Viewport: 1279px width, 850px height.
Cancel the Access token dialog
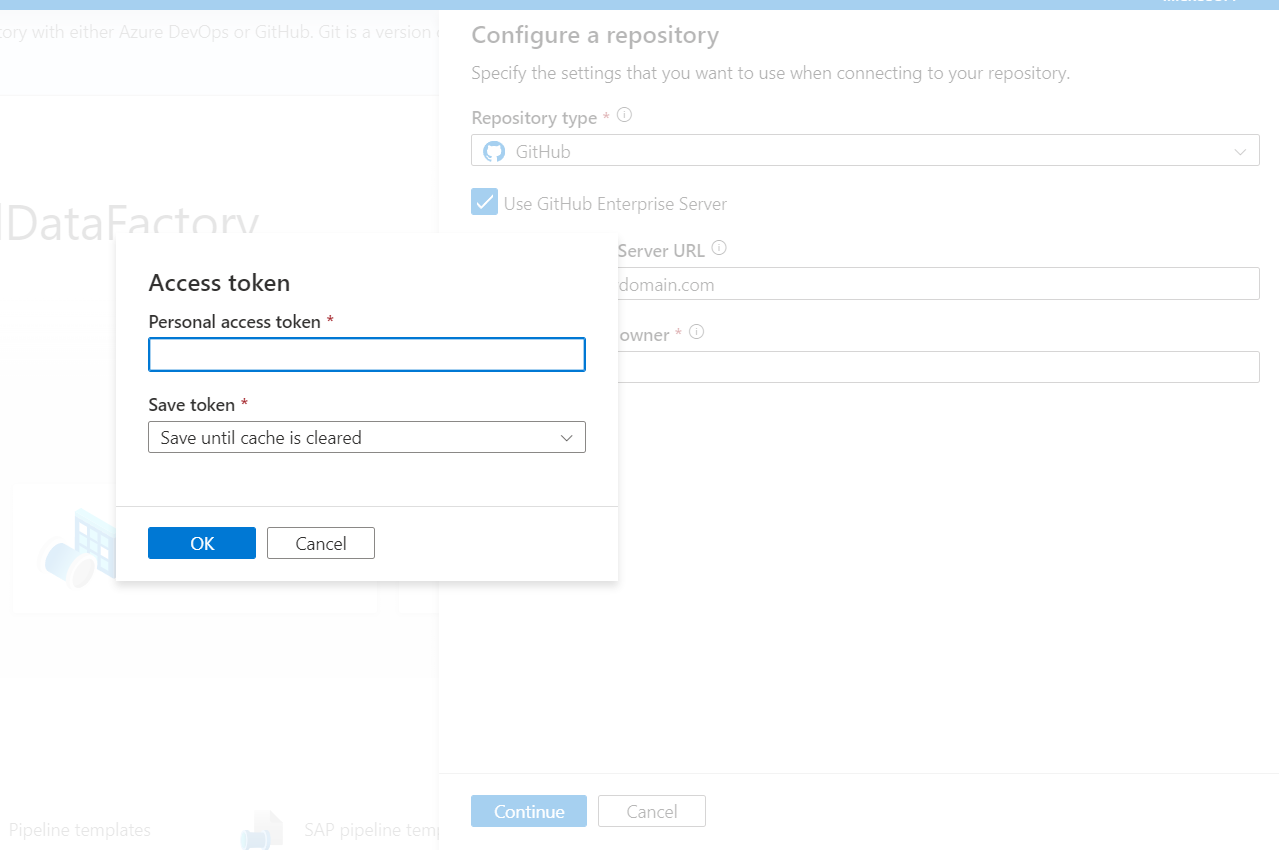320,543
